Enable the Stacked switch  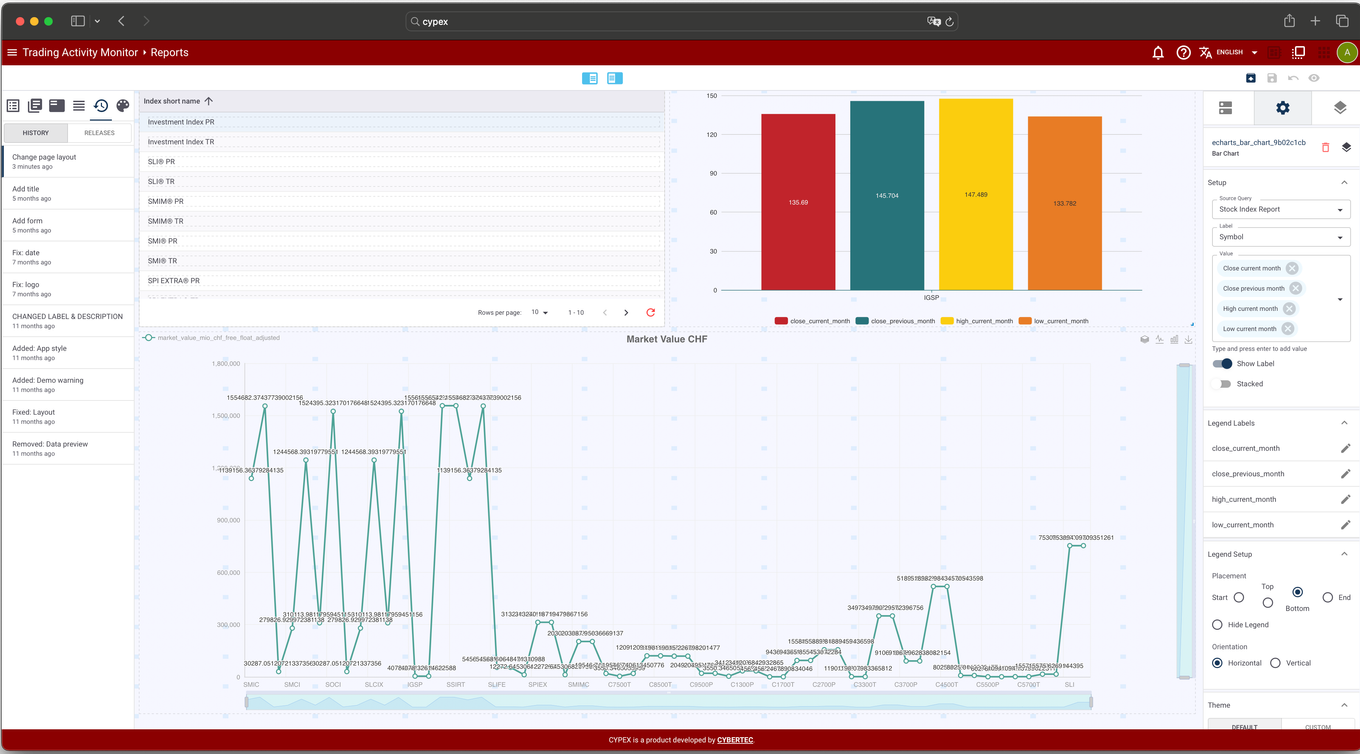[x=1222, y=384]
